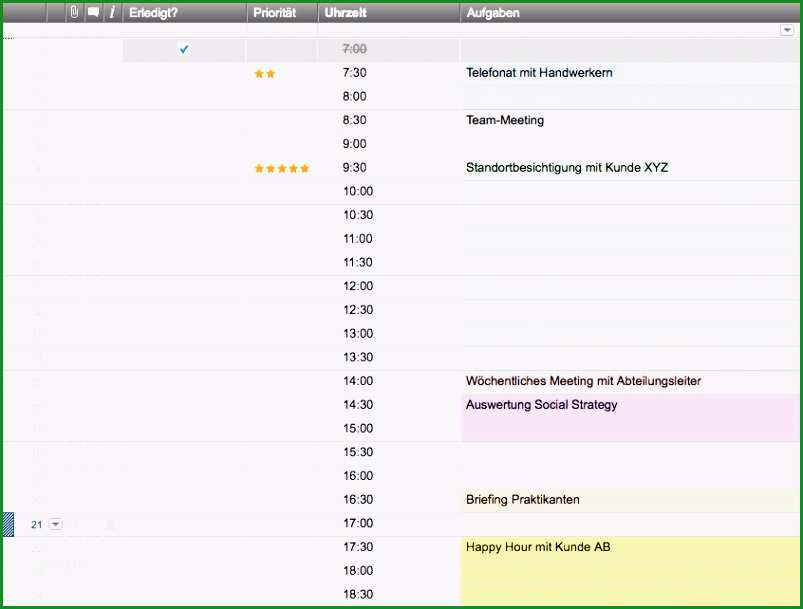Select row number 21

click(36, 524)
